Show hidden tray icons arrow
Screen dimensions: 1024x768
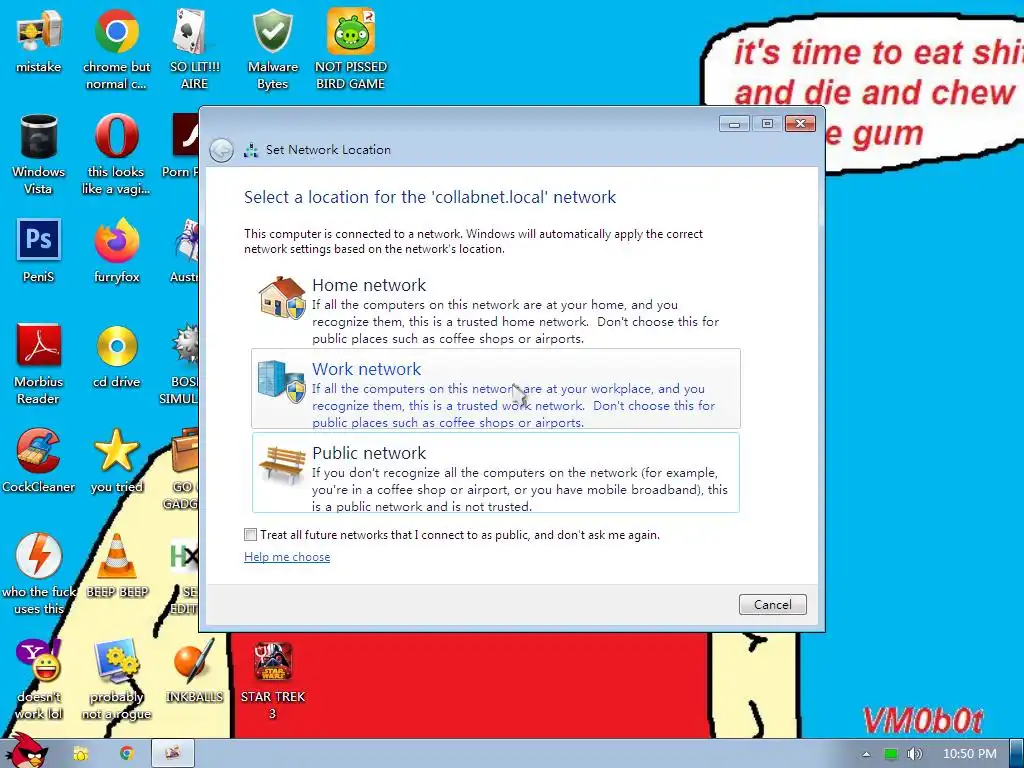point(866,754)
